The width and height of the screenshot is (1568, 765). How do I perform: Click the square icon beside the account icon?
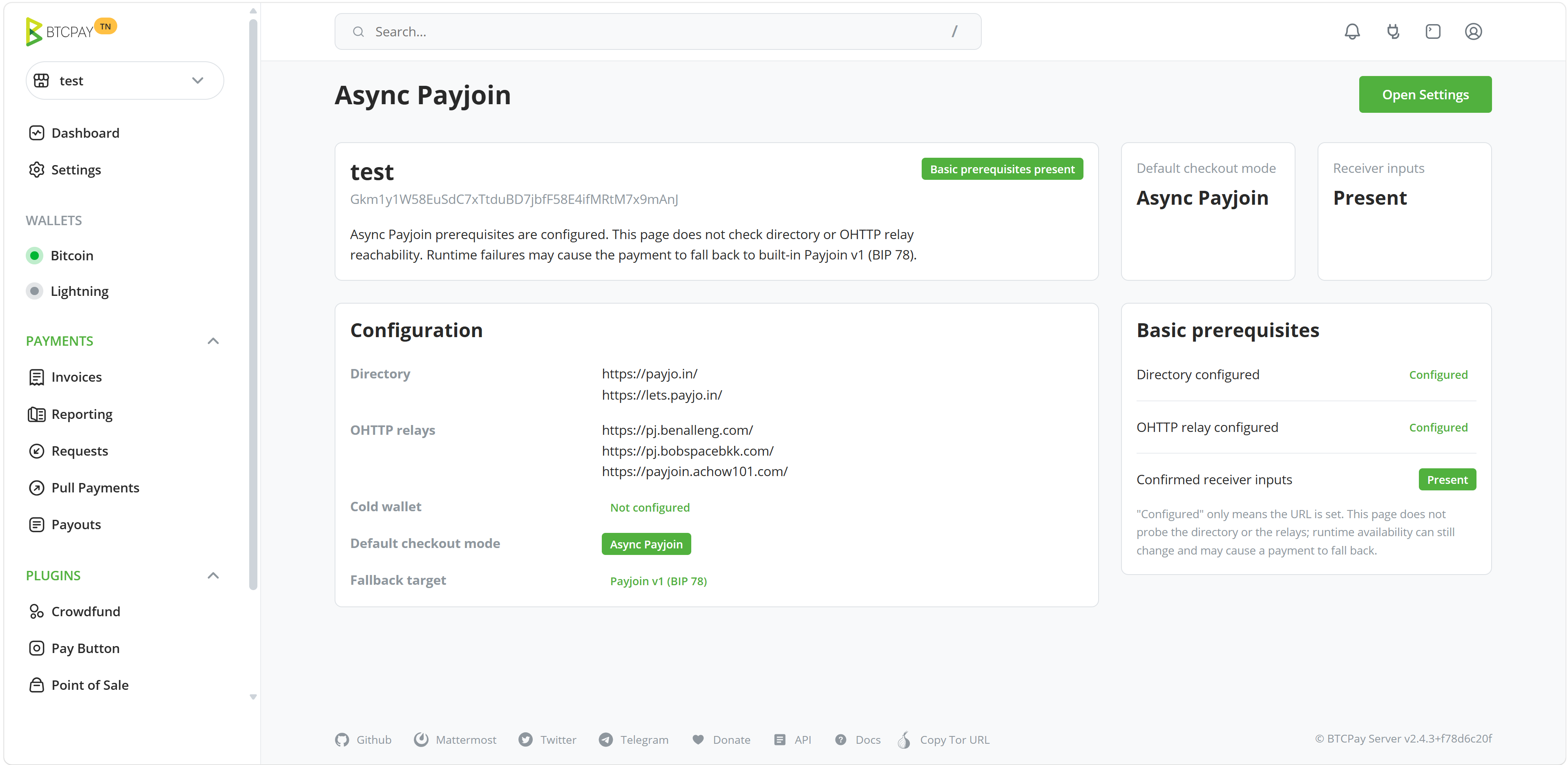(1433, 32)
